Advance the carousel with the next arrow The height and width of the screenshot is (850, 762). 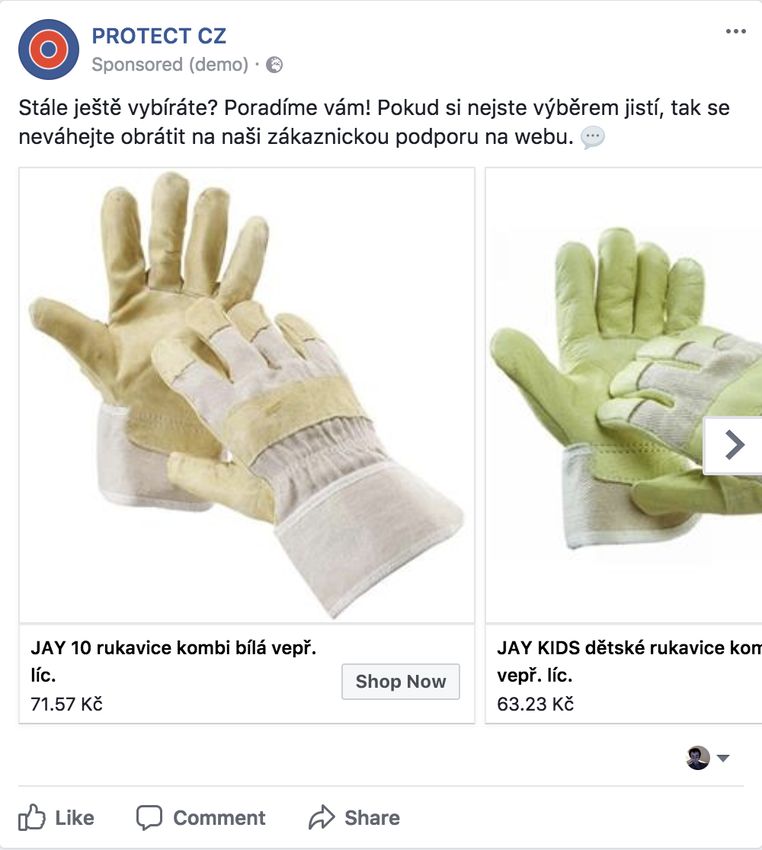tap(733, 446)
